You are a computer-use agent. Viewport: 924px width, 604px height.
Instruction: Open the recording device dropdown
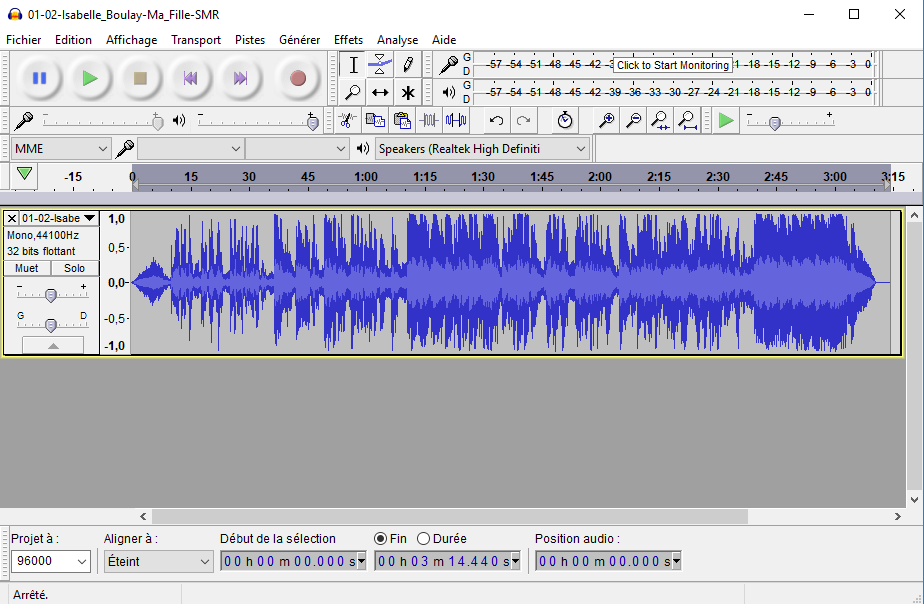point(190,149)
